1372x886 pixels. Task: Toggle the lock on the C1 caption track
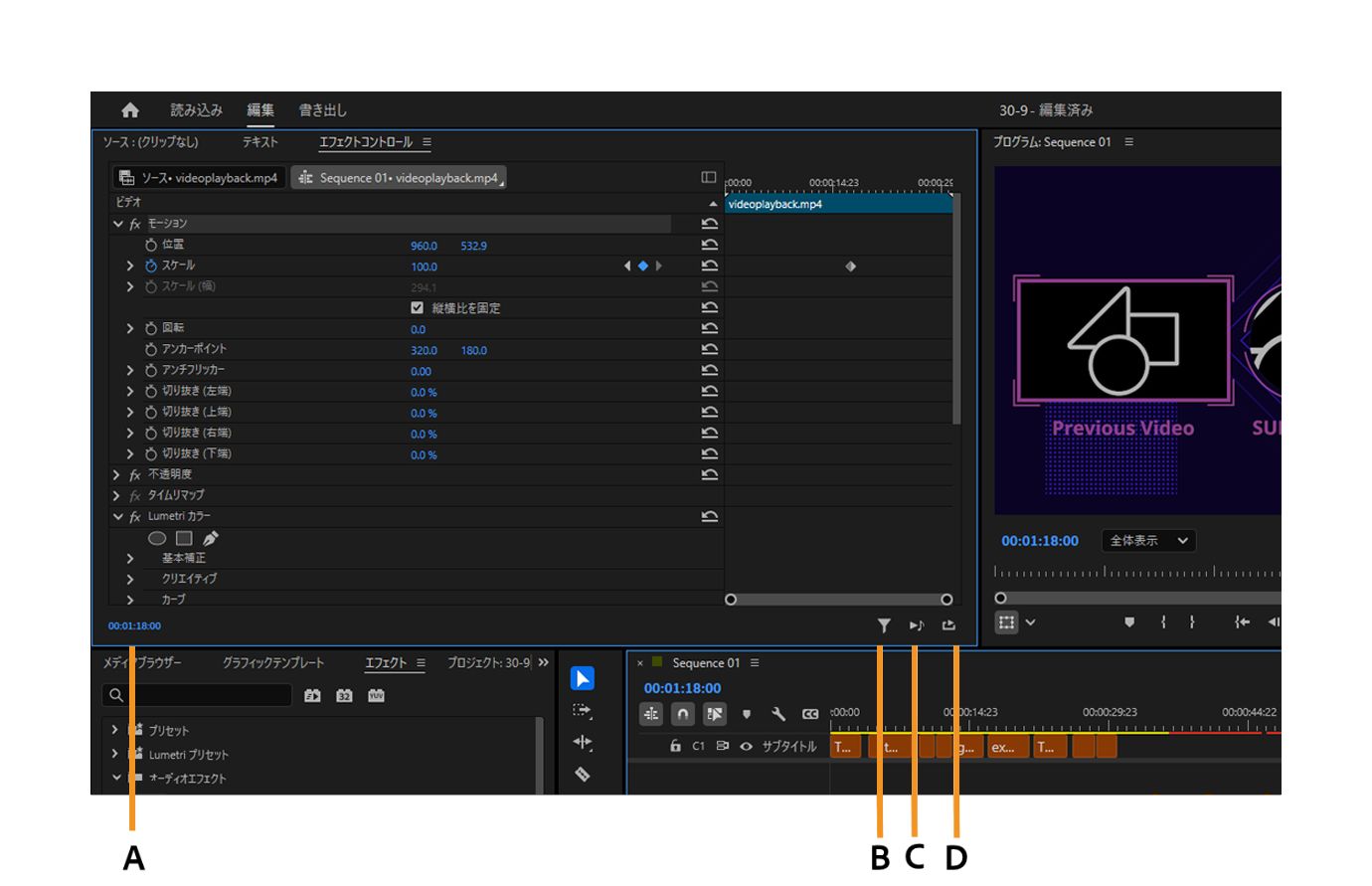(x=676, y=746)
